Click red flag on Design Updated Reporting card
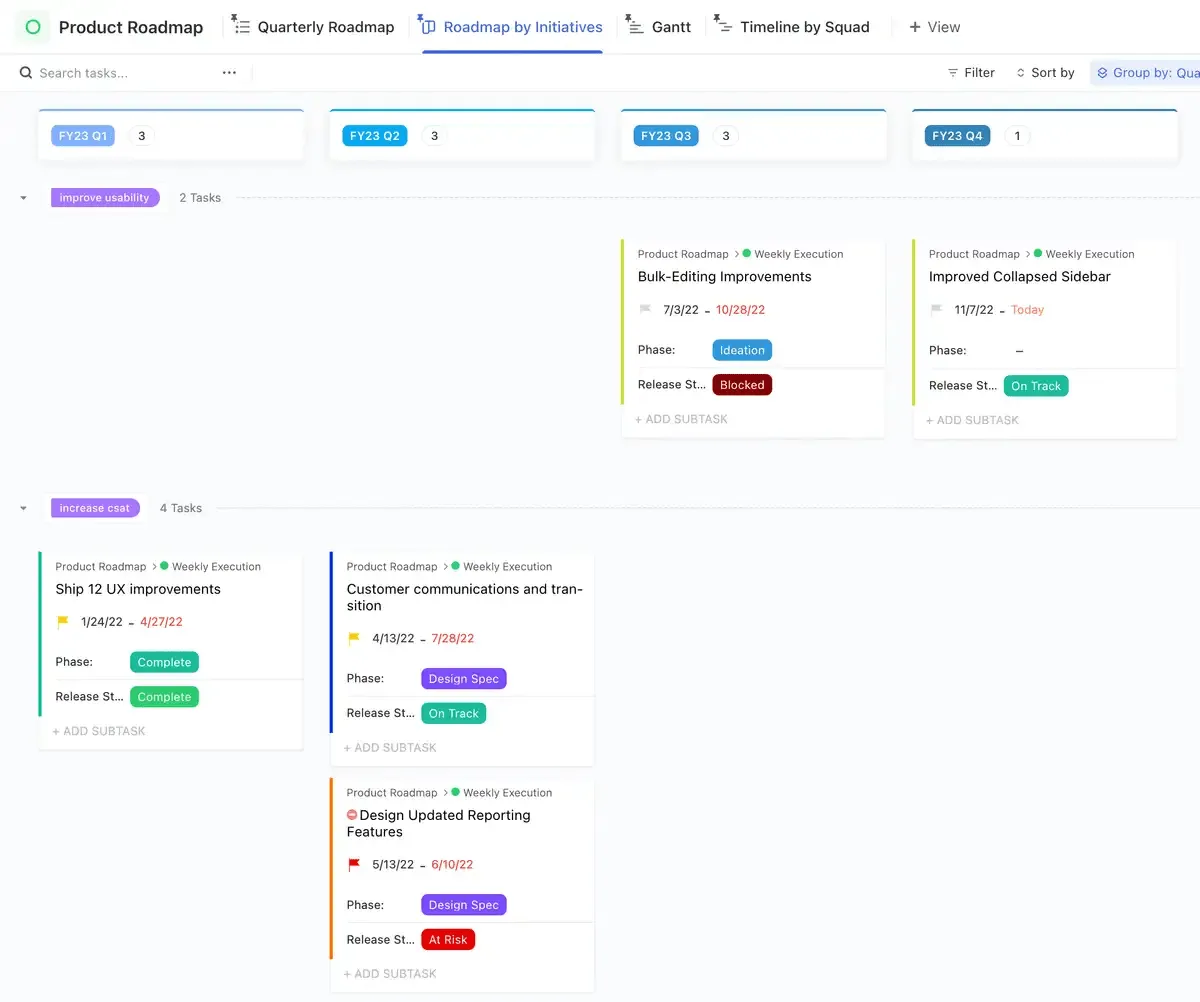Image resolution: width=1200 pixels, height=1002 pixels. coord(354,865)
